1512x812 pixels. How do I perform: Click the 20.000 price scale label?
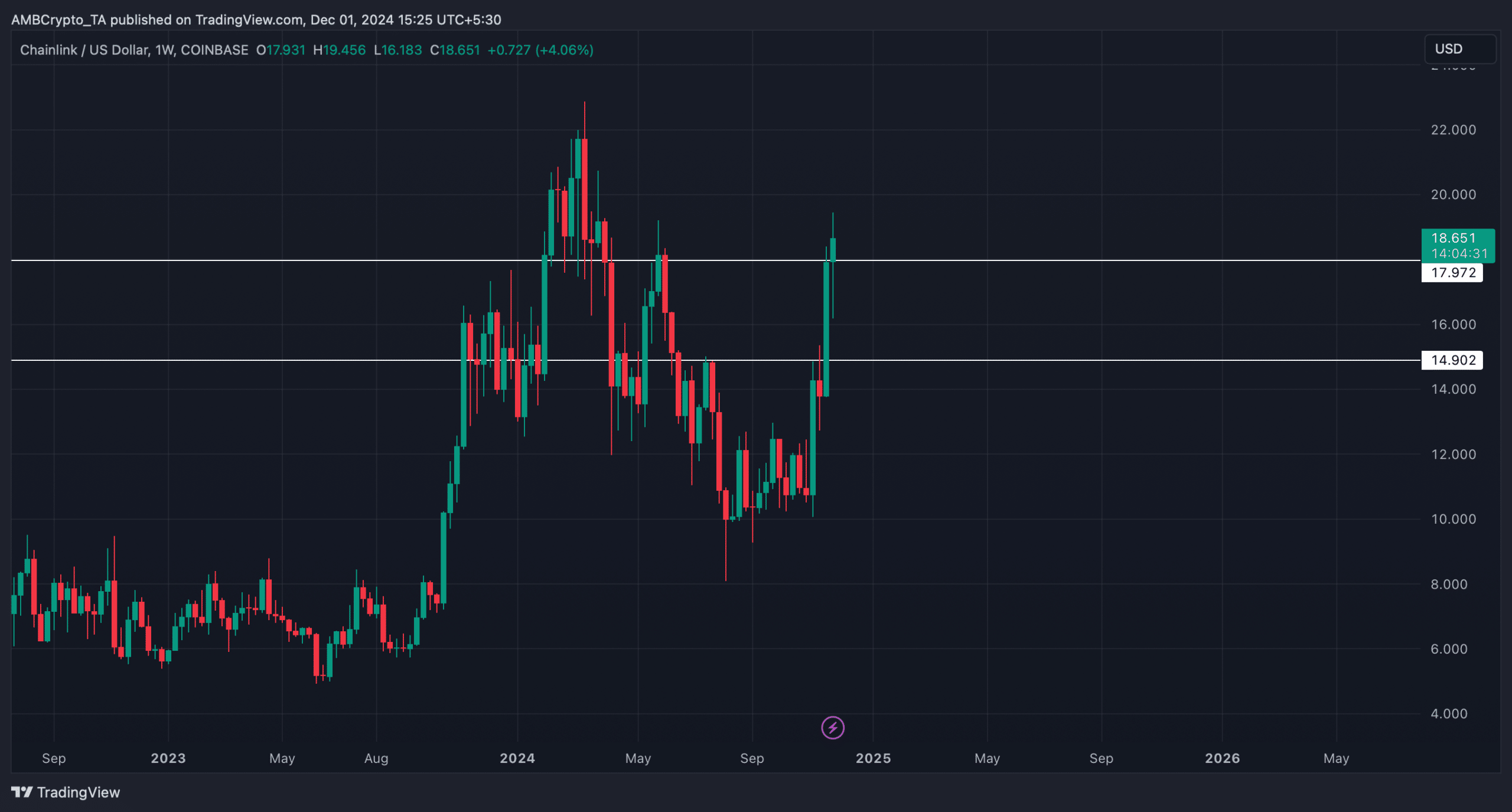point(1453,195)
